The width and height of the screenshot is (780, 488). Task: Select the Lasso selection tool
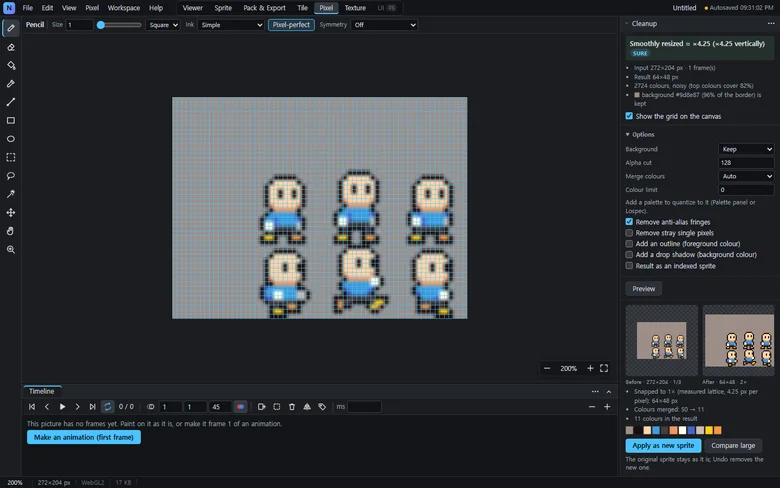(x=10, y=176)
